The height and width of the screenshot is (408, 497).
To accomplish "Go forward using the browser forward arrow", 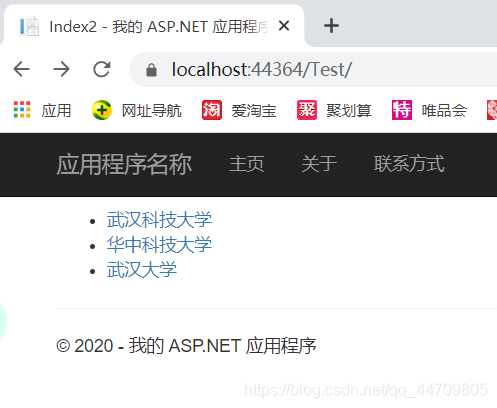I will pyautogui.click(x=62, y=70).
